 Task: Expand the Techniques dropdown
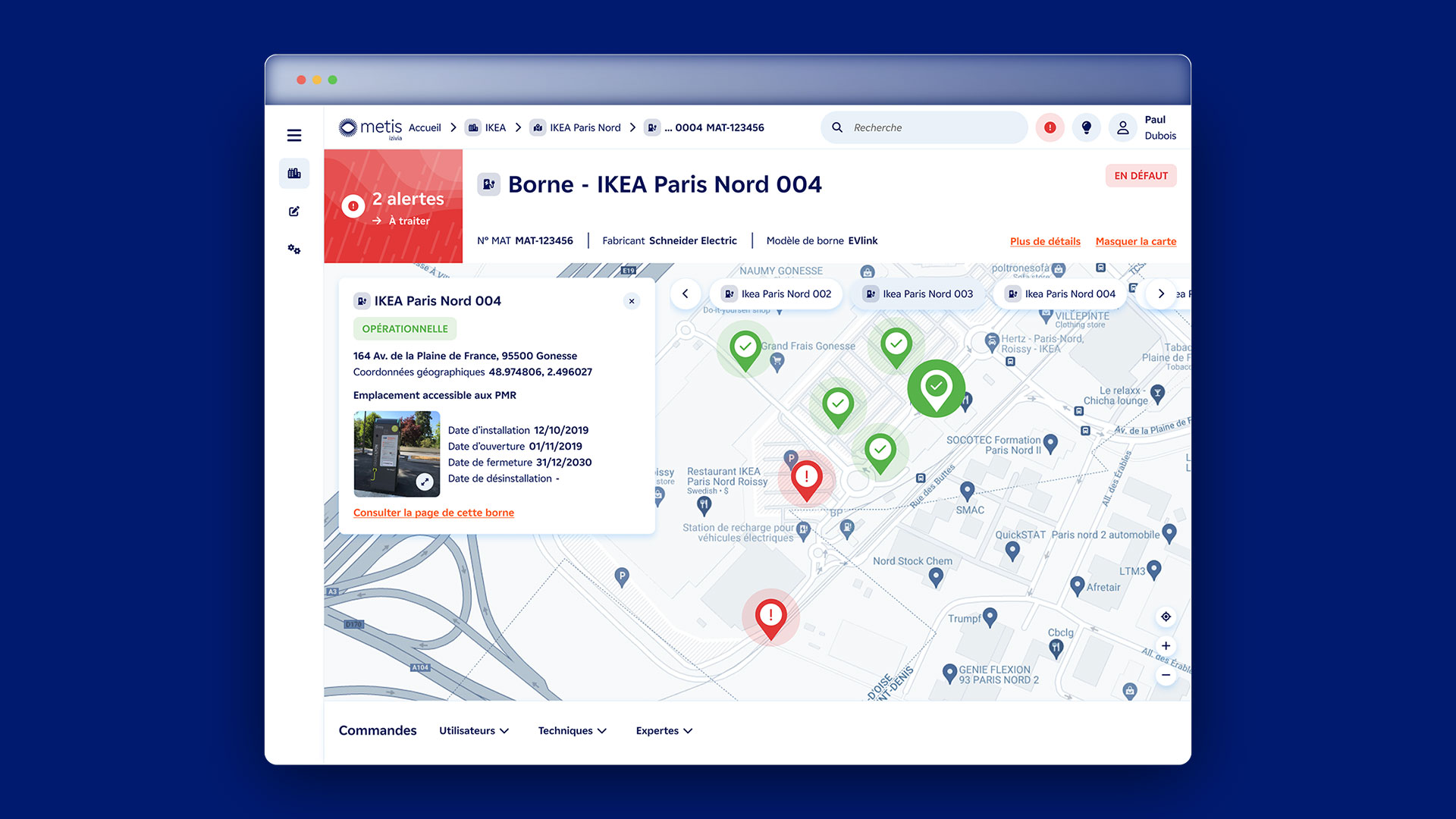point(572,730)
